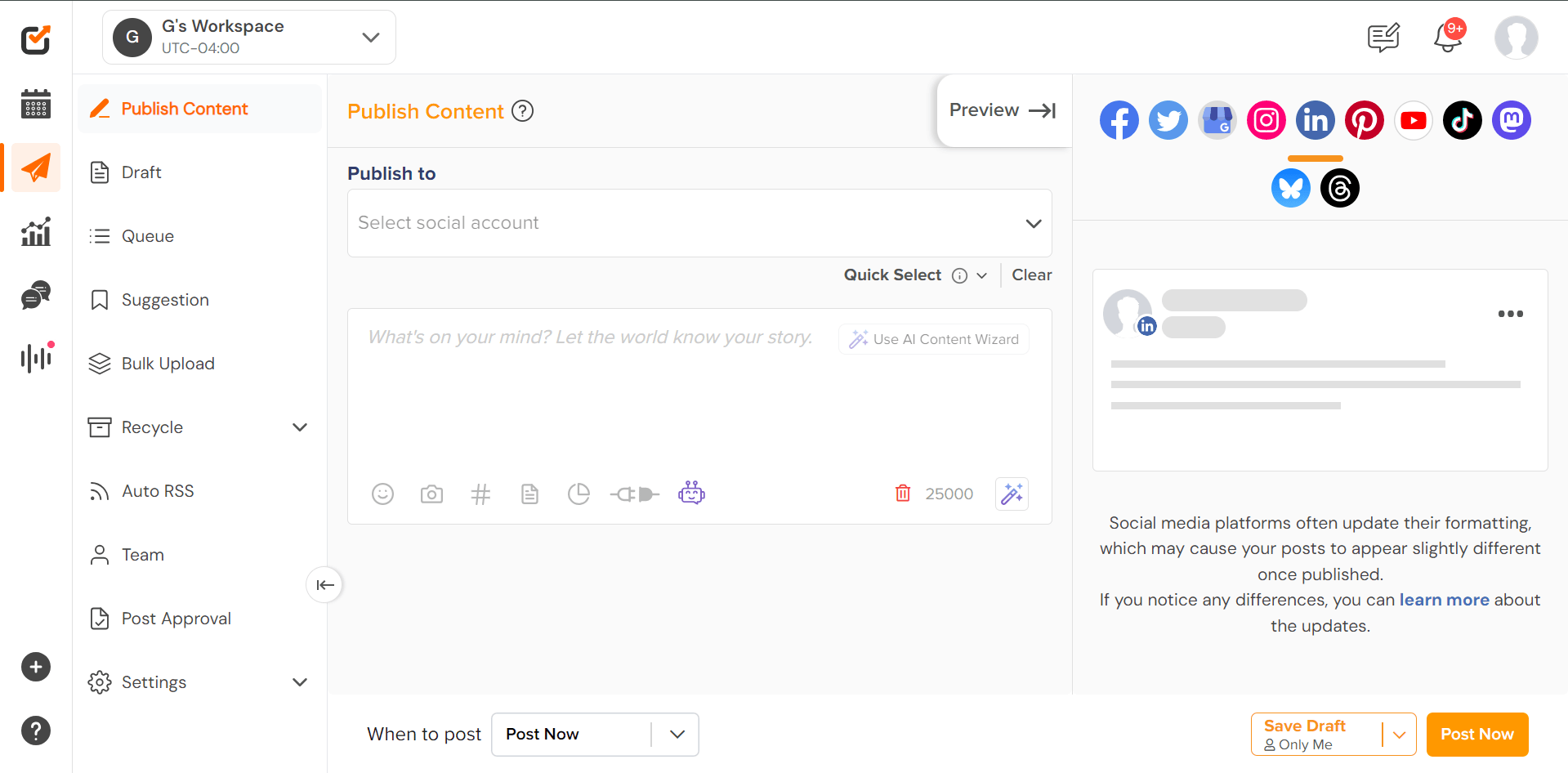This screenshot has width=1568, height=773.
Task: Open Team in sidebar
Action: tap(200, 555)
